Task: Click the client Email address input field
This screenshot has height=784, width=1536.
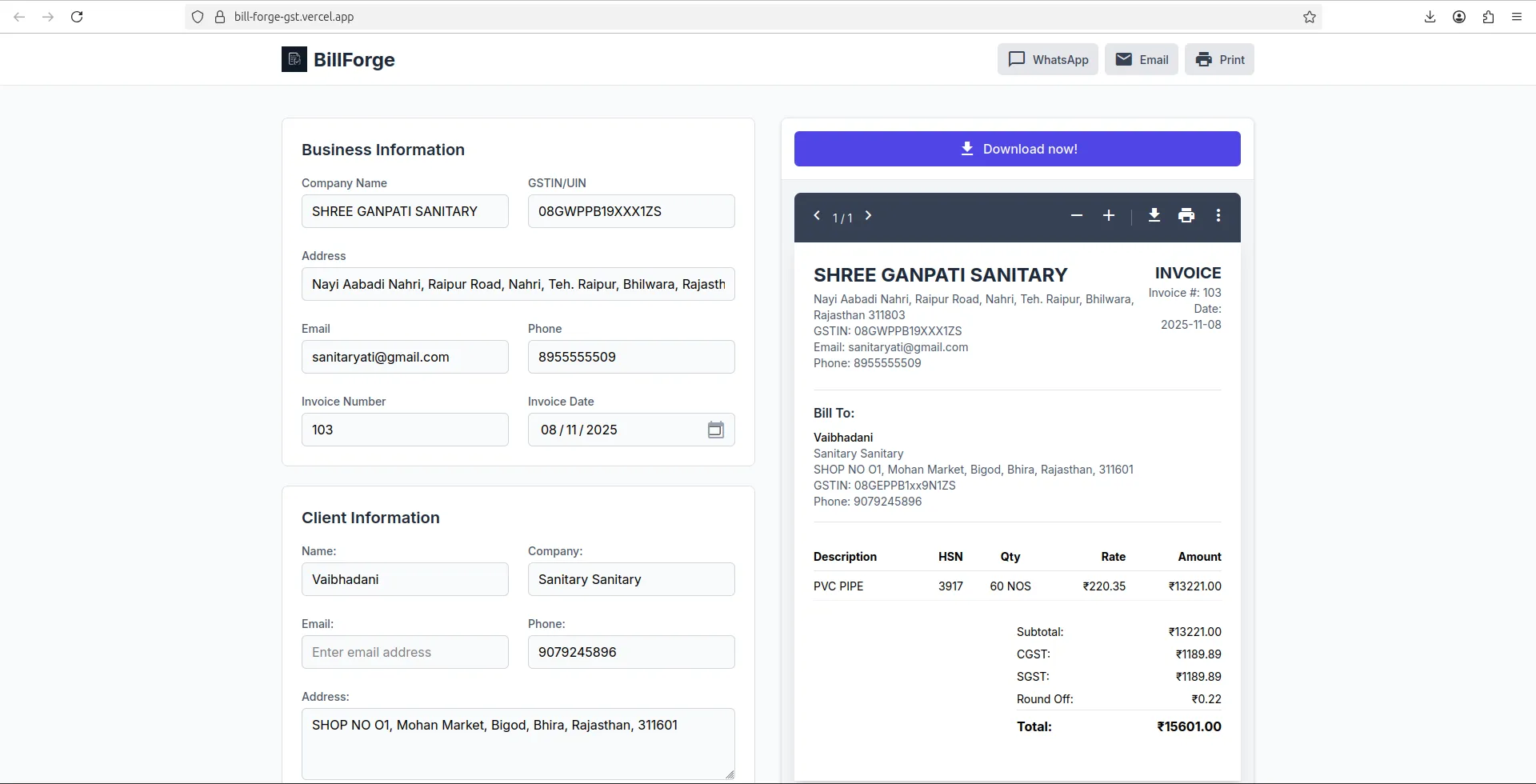Action: tap(405, 651)
